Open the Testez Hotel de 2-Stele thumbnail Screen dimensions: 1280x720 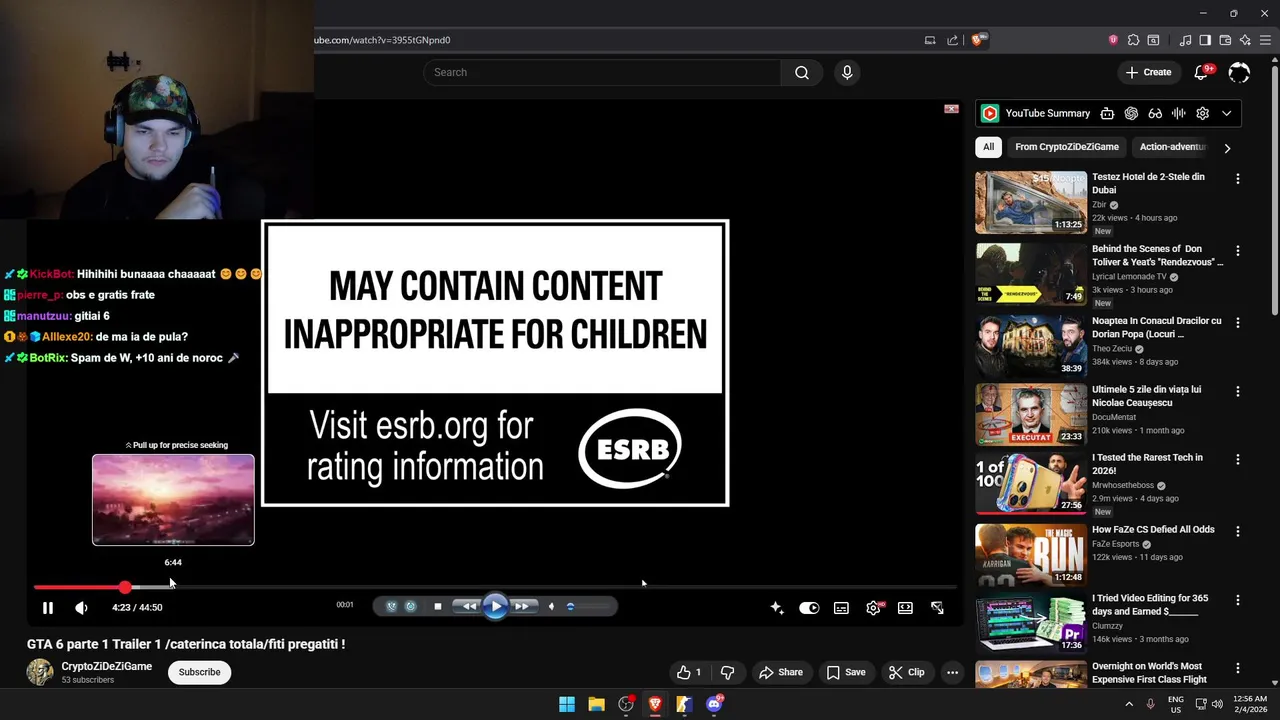[1030, 202]
